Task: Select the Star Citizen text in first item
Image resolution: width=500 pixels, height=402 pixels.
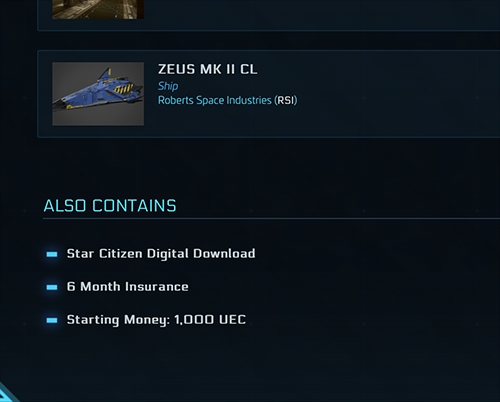Action: click(x=104, y=254)
